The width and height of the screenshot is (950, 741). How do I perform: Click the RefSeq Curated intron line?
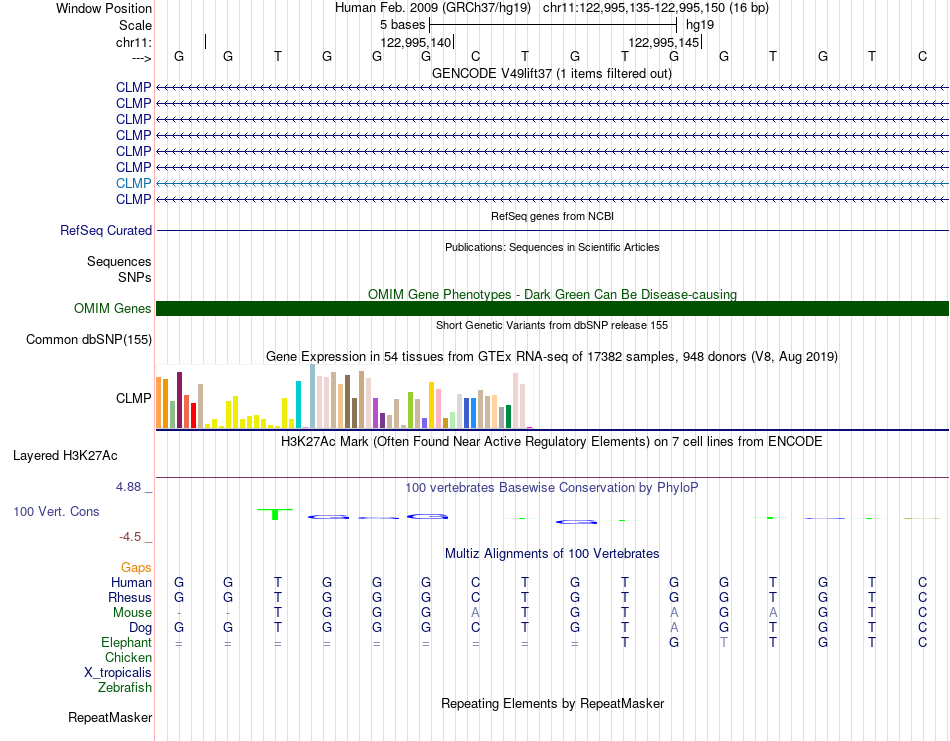(x=552, y=230)
